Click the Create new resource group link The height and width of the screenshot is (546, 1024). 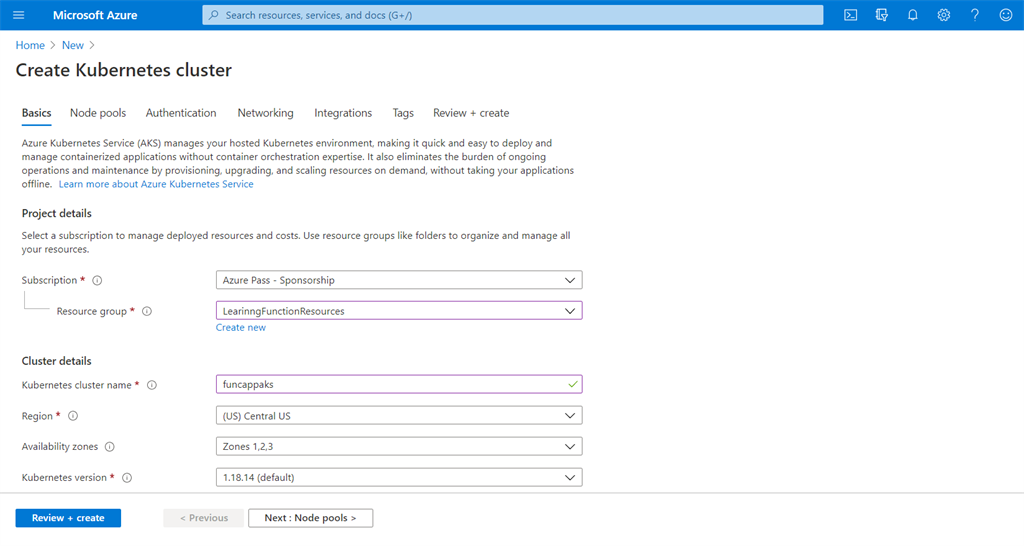point(241,328)
